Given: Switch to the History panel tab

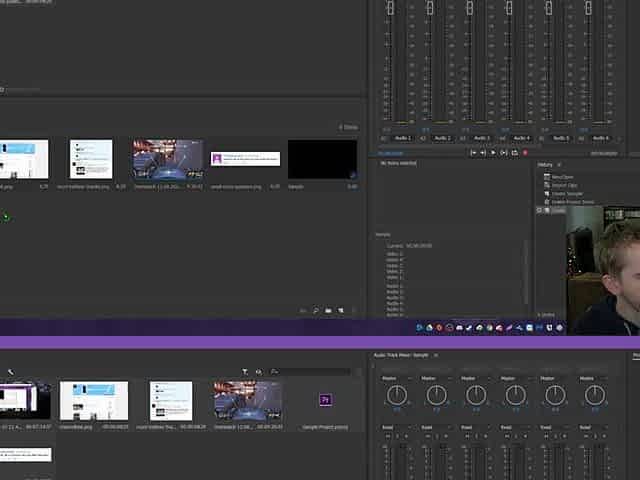Looking at the screenshot, I should click(x=545, y=164).
